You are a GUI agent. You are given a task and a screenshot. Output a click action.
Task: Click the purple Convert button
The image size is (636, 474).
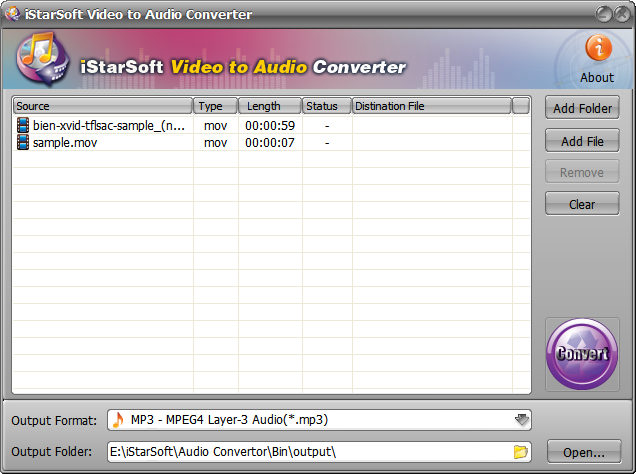click(x=582, y=354)
